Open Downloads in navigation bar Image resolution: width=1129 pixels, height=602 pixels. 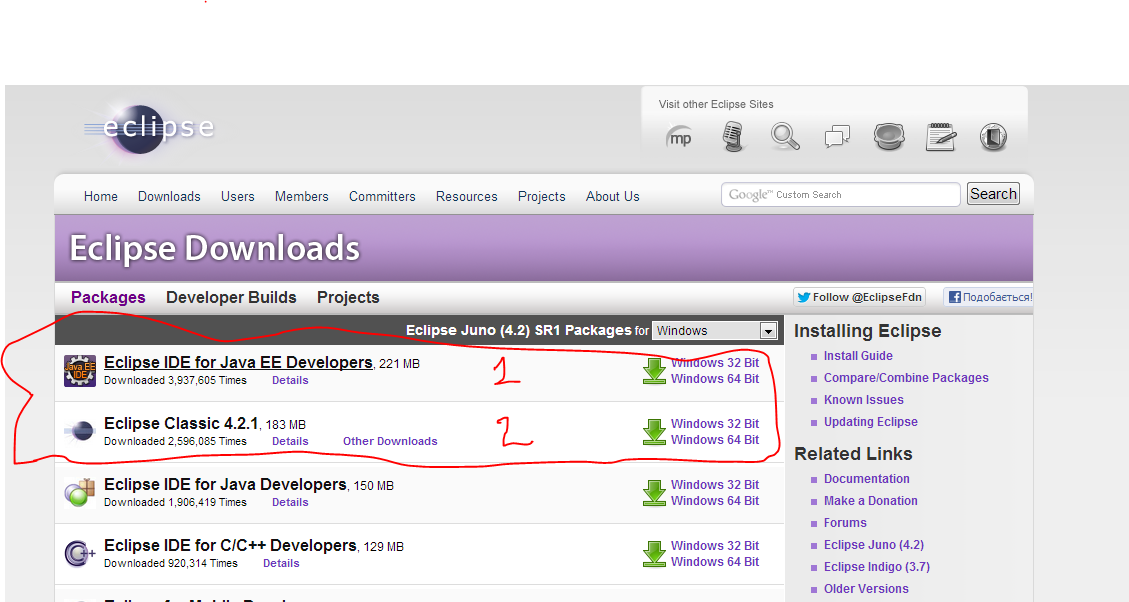(169, 197)
